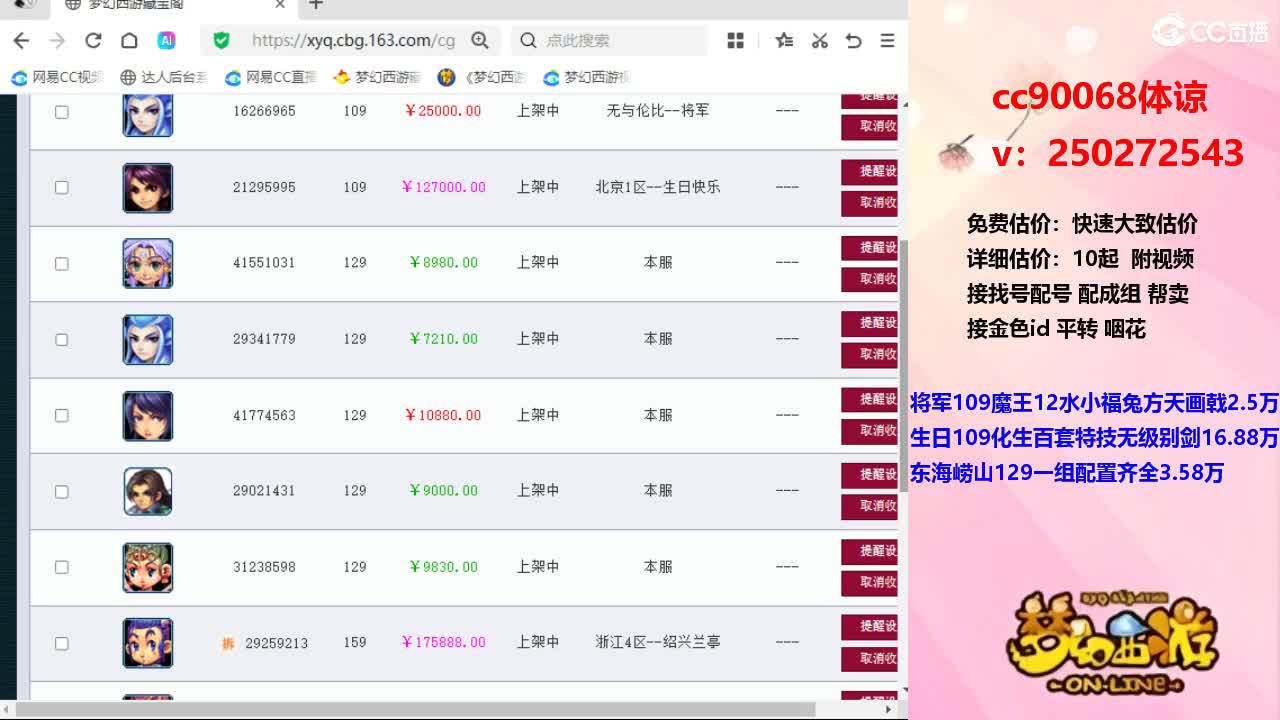The width and height of the screenshot is (1280, 720).
Task: Click character avatar for row 29259213
Action: 148,644
